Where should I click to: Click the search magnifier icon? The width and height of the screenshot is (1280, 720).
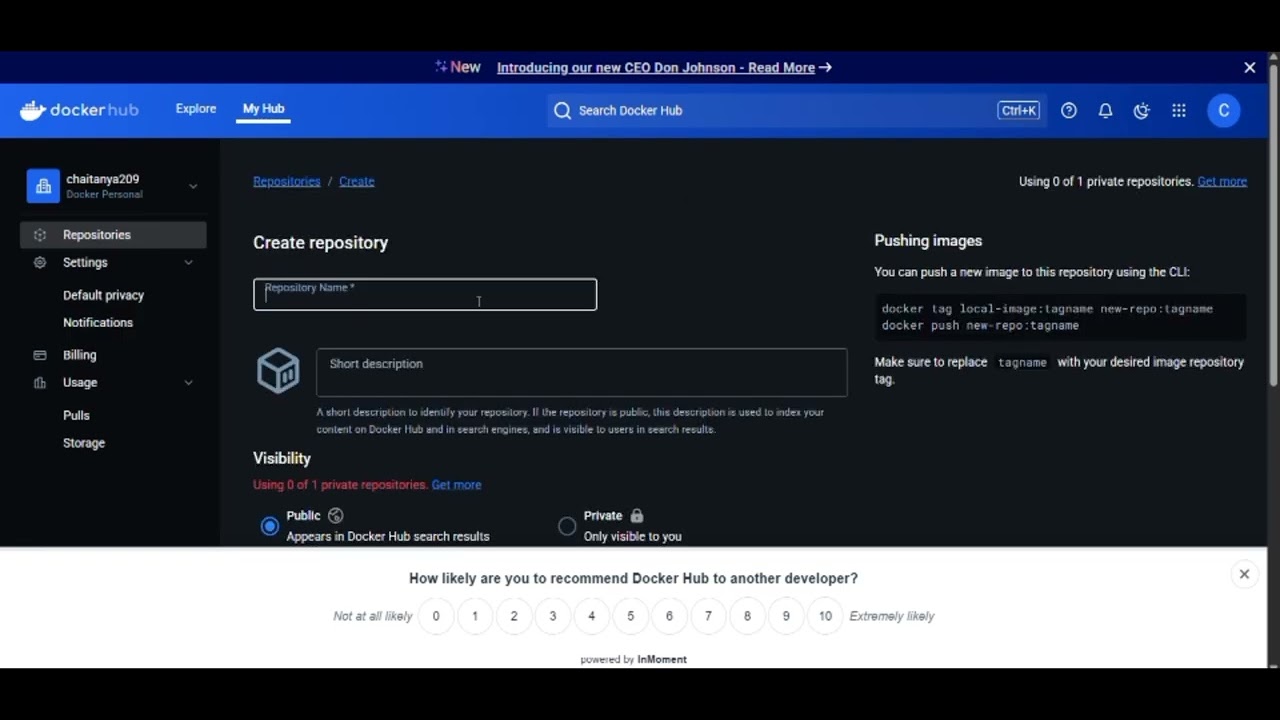pyautogui.click(x=562, y=111)
